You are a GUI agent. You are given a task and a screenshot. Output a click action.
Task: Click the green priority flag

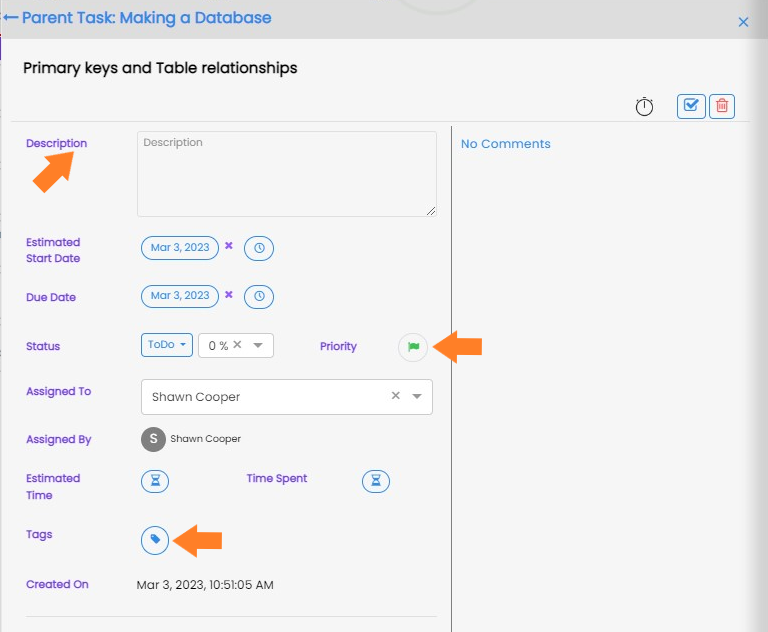(x=413, y=347)
